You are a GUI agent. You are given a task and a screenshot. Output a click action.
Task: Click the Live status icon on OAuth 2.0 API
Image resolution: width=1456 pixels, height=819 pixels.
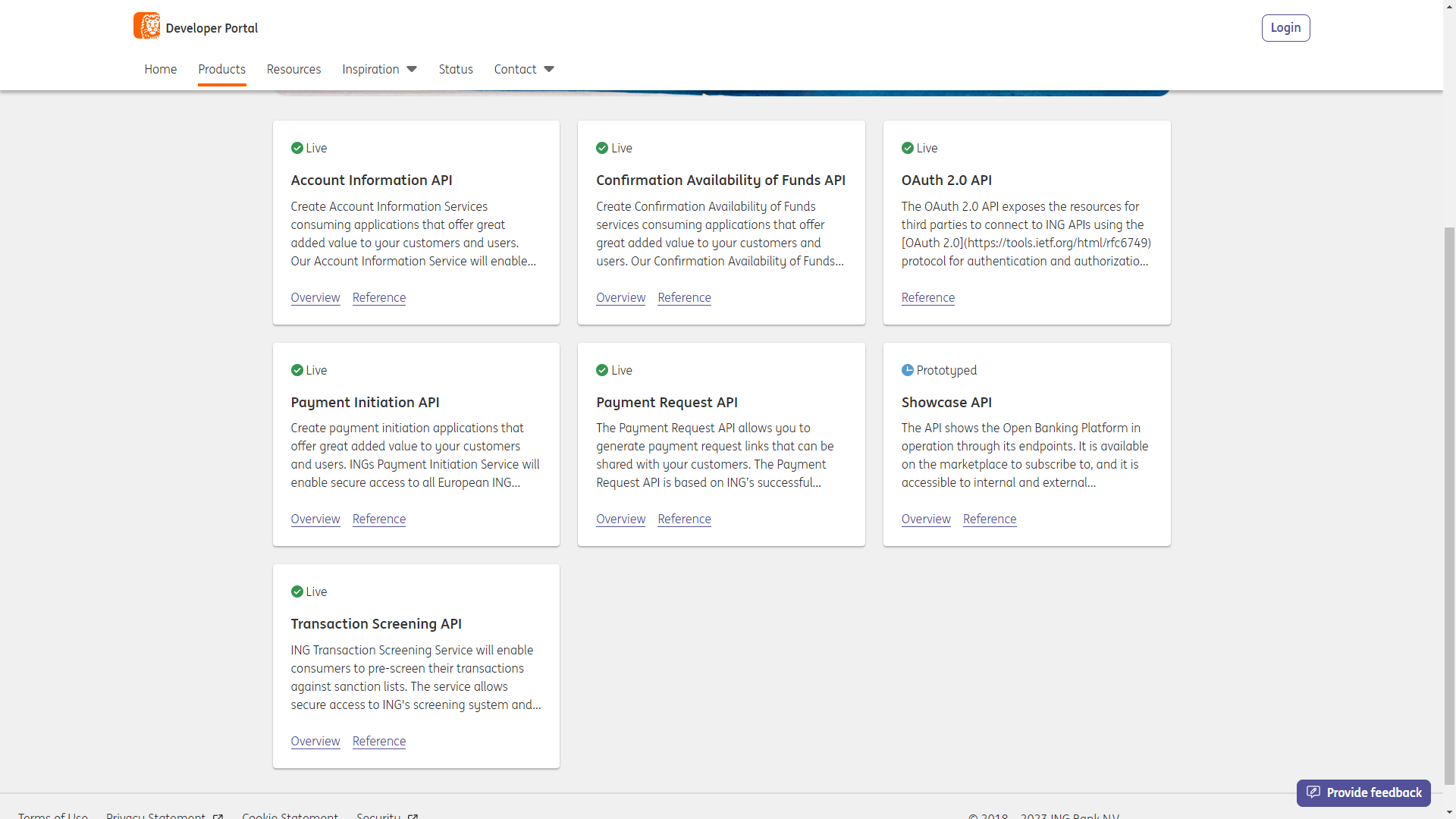coord(908,148)
